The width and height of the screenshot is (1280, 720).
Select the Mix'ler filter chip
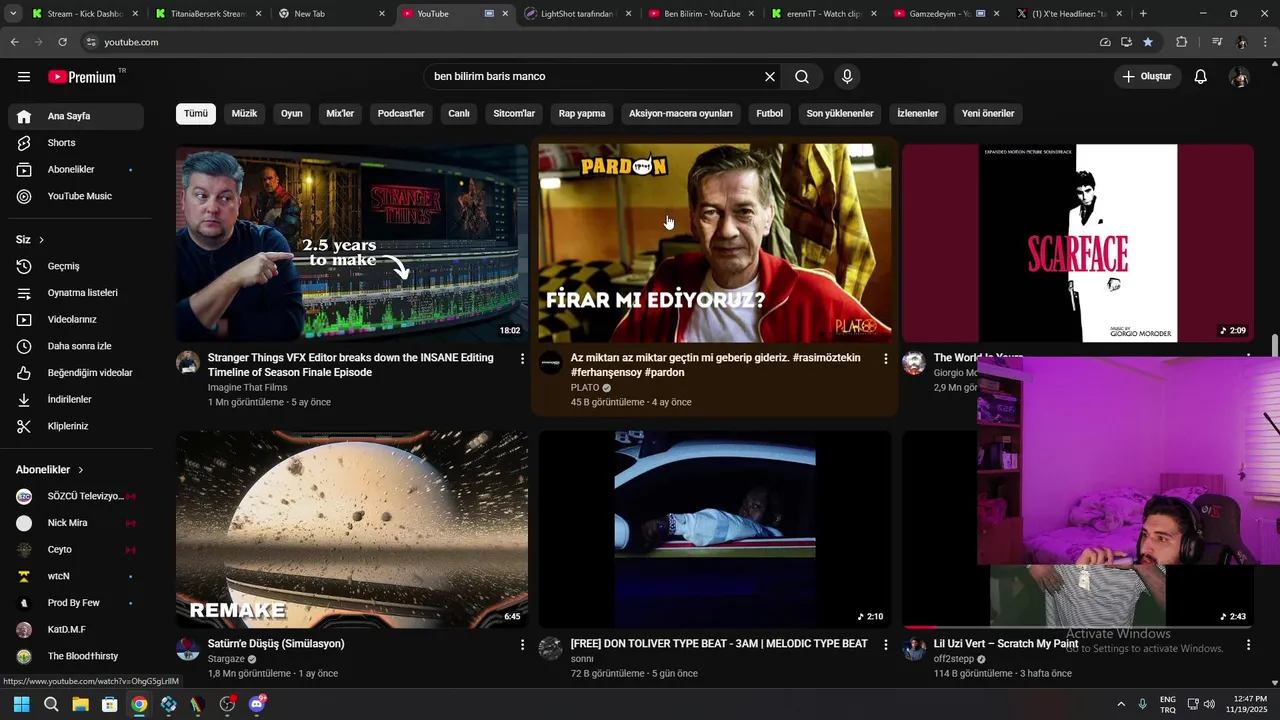[340, 114]
